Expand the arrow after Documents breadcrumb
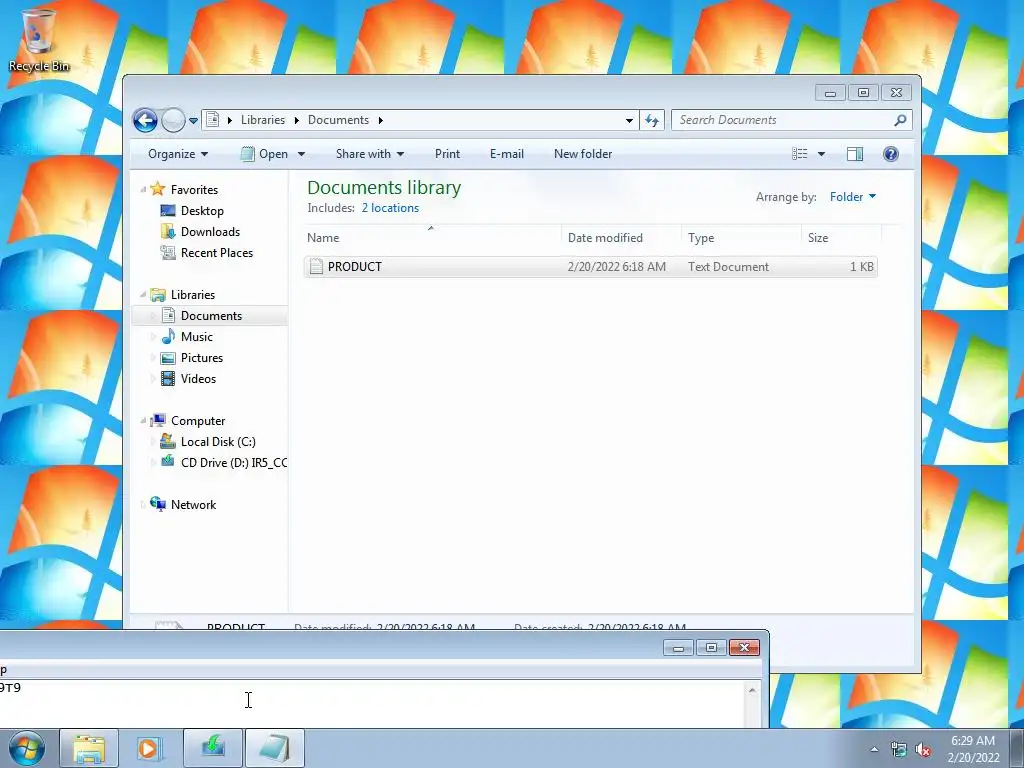This screenshot has width=1024, height=768. click(x=381, y=120)
